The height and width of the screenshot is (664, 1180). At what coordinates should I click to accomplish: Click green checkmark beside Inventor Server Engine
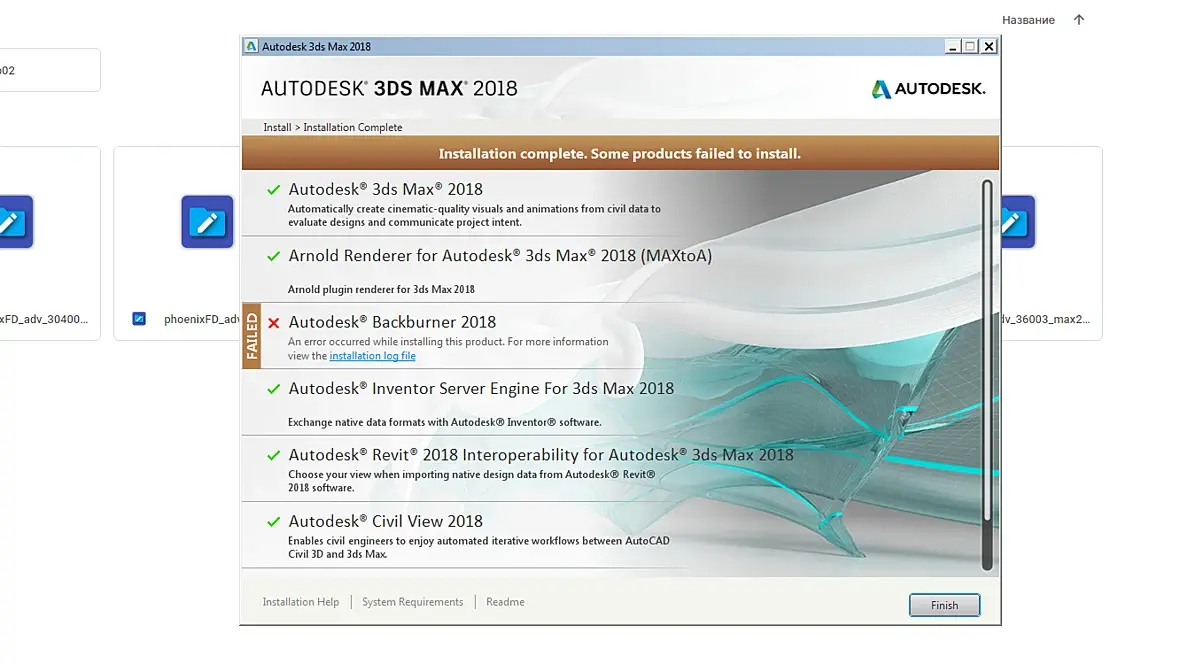[x=273, y=389]
